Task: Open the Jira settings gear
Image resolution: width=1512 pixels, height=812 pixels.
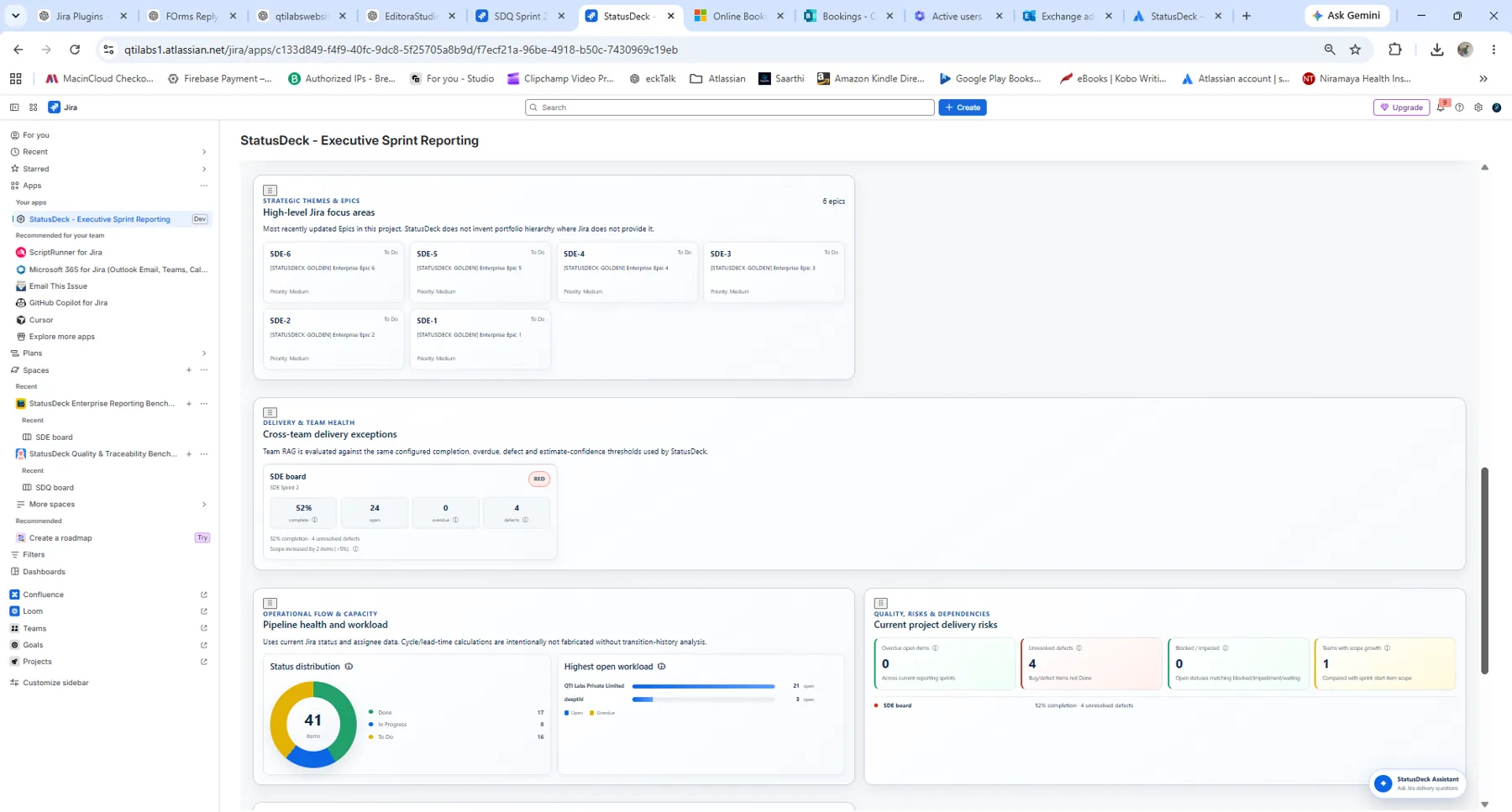Action: tap(1478, 107)
